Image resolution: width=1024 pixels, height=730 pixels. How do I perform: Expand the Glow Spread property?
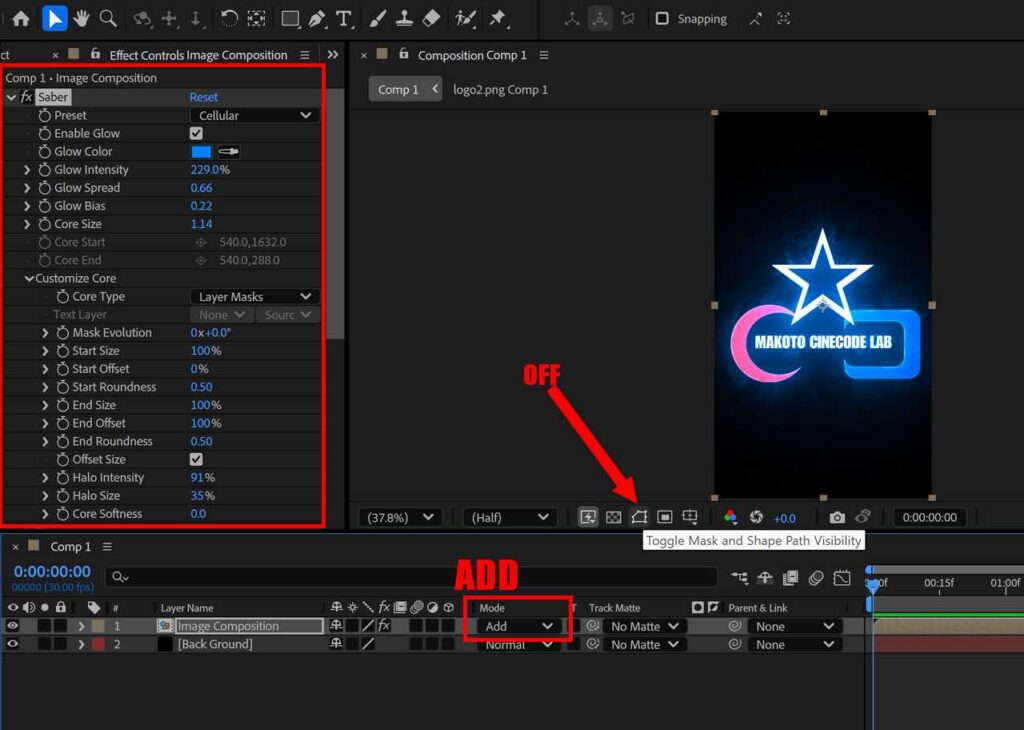click(x=27, y=188)
